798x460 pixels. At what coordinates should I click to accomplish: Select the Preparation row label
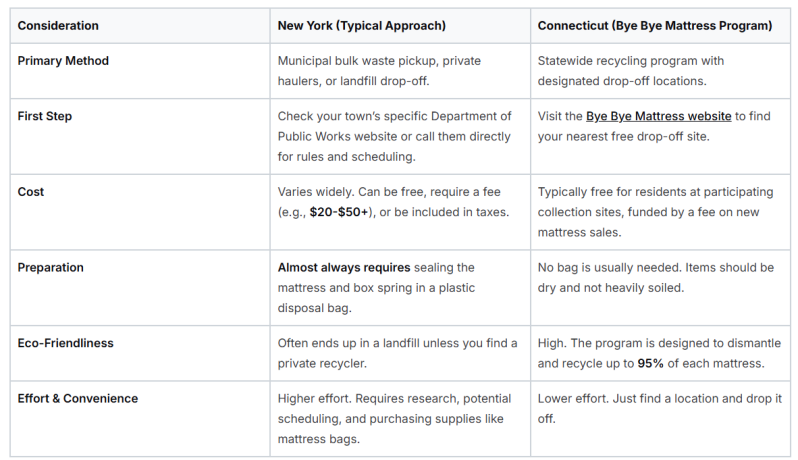50,268
